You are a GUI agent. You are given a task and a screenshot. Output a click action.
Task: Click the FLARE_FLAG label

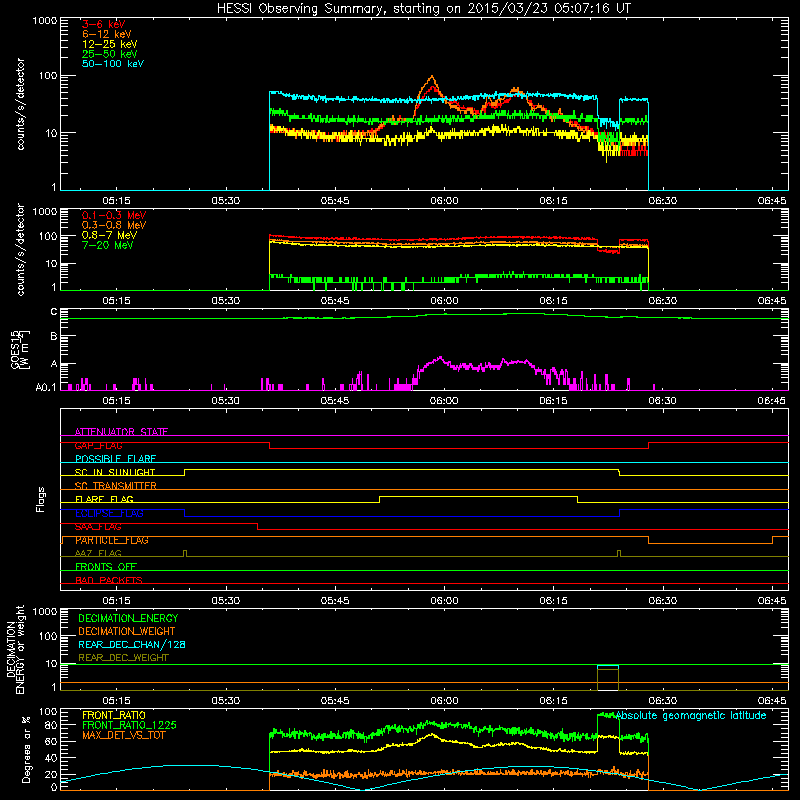click(104, 499)
